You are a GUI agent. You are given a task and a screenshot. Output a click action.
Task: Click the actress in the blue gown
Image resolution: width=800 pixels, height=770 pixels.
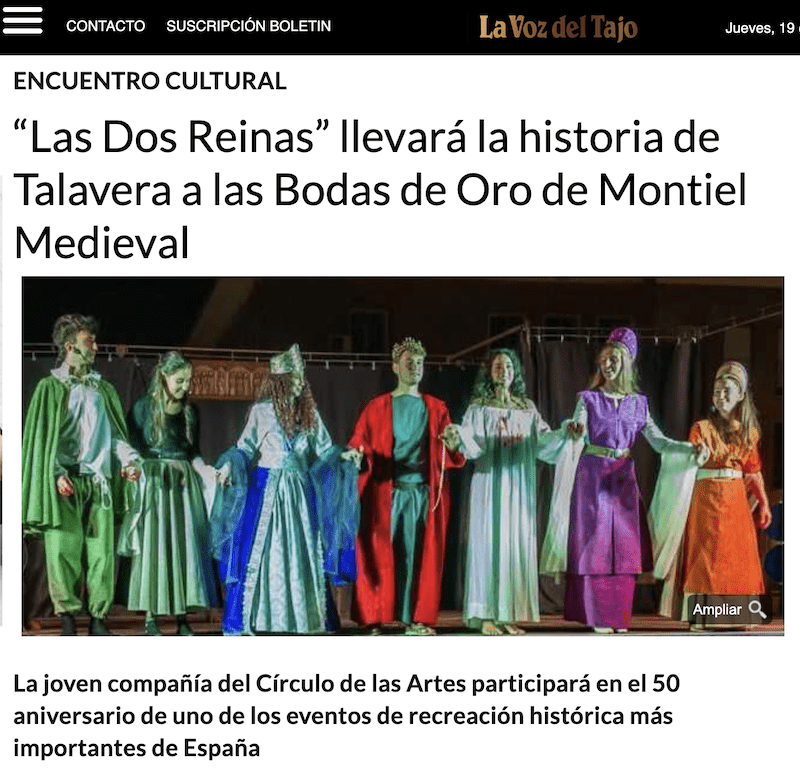pos(286,490)
